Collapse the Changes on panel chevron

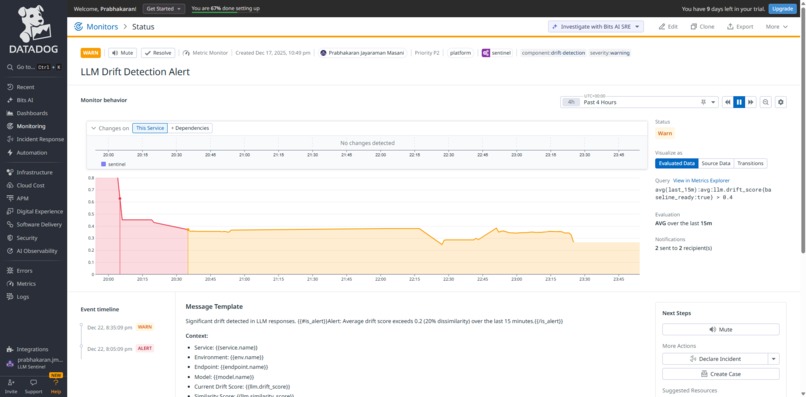pyautogui.click(x=94, y=128)
